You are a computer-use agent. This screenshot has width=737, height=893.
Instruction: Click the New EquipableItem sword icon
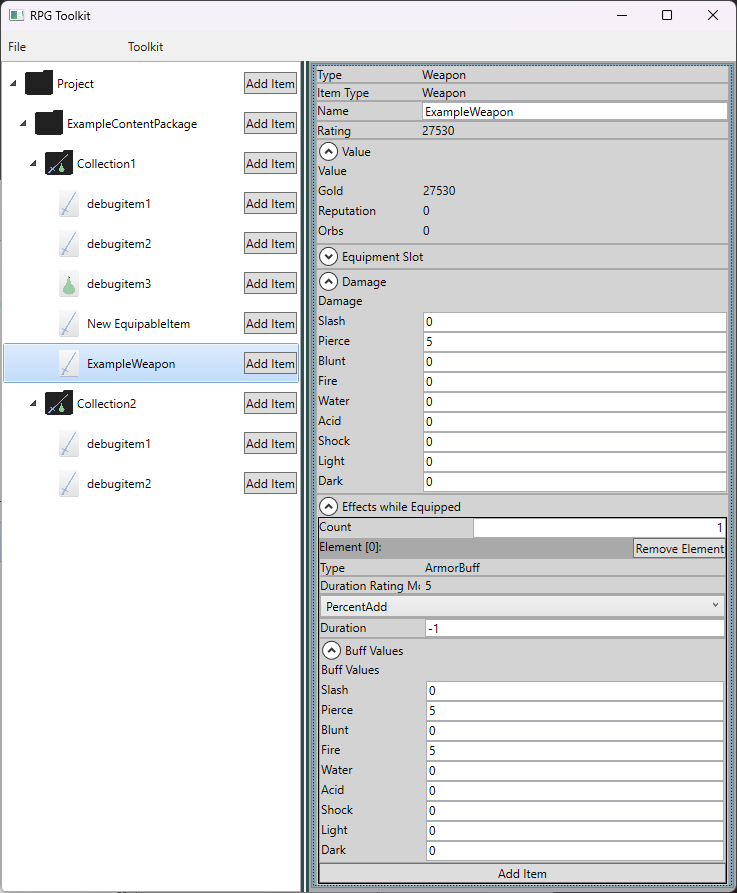tap(69, 324)
